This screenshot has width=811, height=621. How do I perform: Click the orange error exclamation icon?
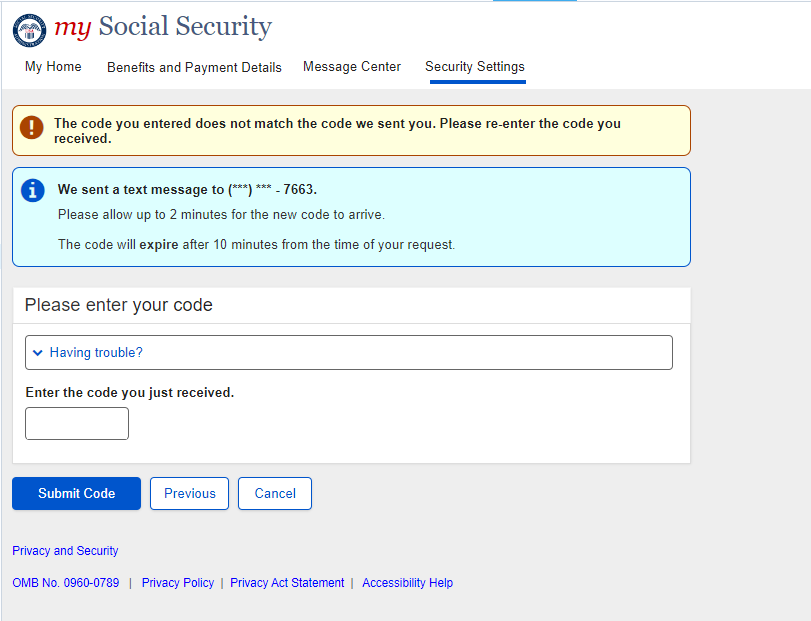click(32, 127)
